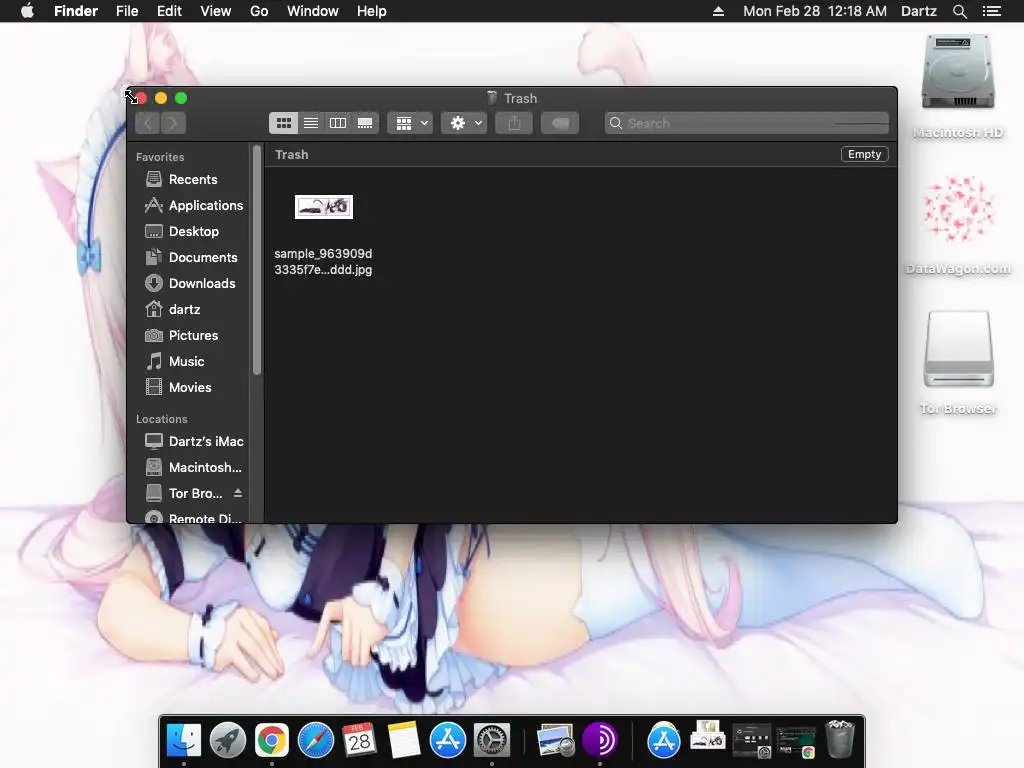Open Tor Browser from the Dock
Viewport: 1024px width, 768px height.
tap(600, 740)
